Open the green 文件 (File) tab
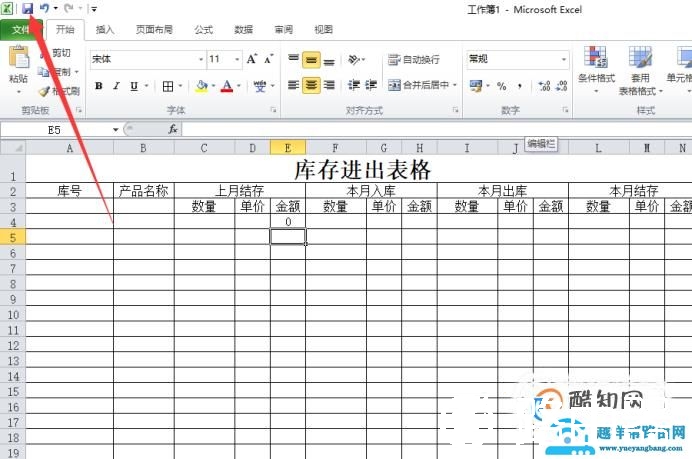Screen dimensions: 692x459 coord(20,30)
